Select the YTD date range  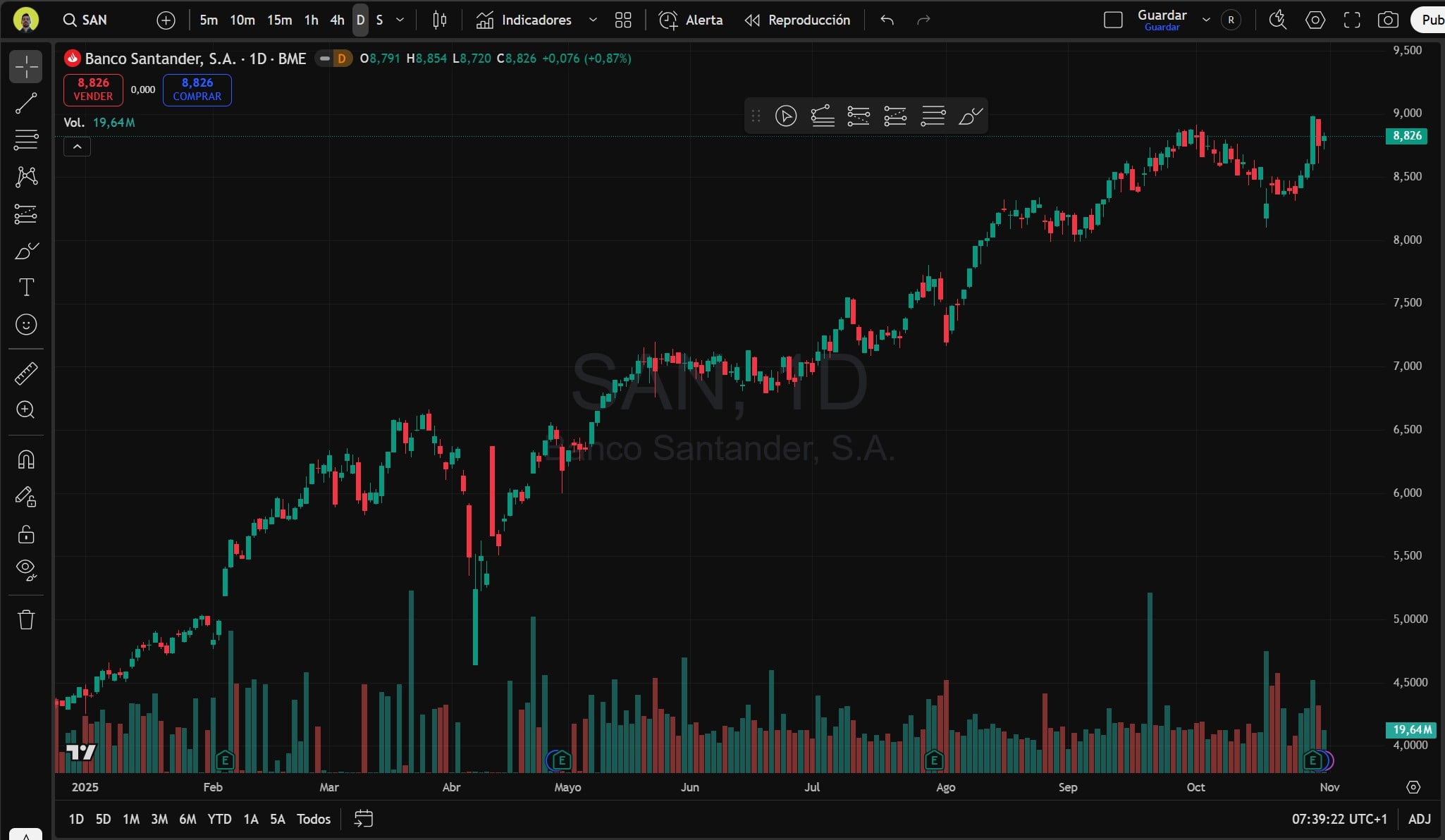point(219,819)
